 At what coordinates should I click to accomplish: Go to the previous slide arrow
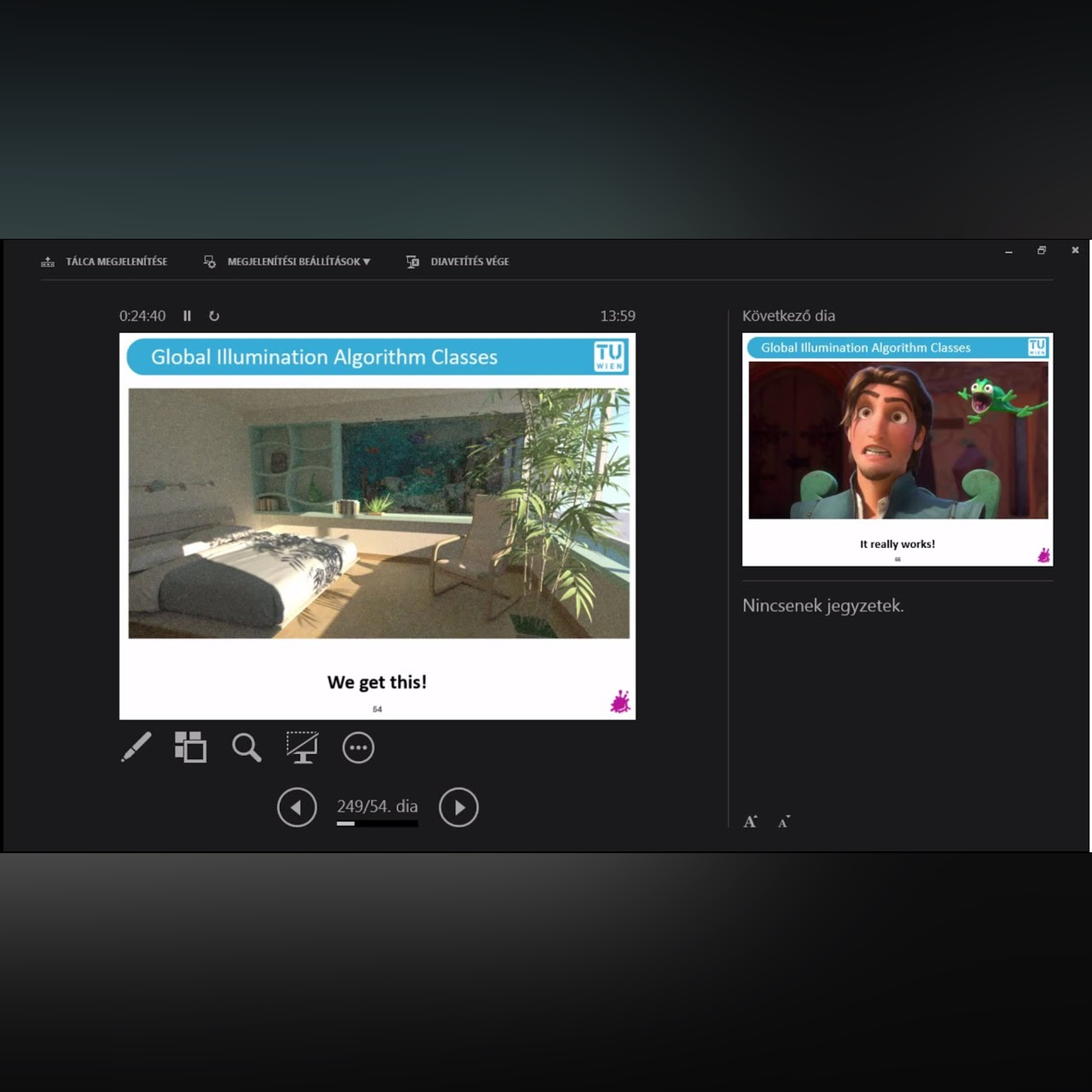[x=297, y=807]
